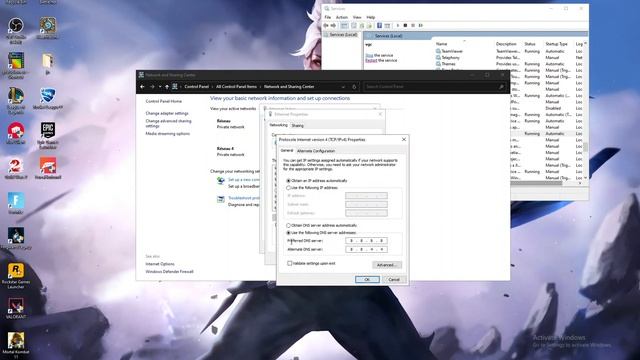
Task: Click Windows Defender Firewall link
Action: pyautogui.click(x=169, y=272)
